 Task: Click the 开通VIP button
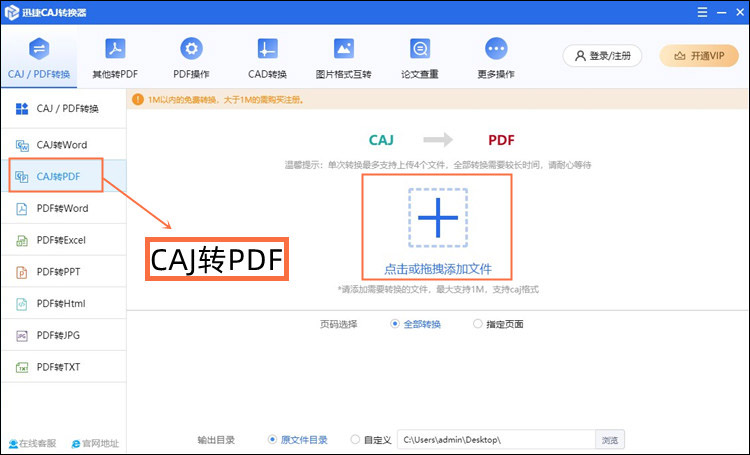699,56
